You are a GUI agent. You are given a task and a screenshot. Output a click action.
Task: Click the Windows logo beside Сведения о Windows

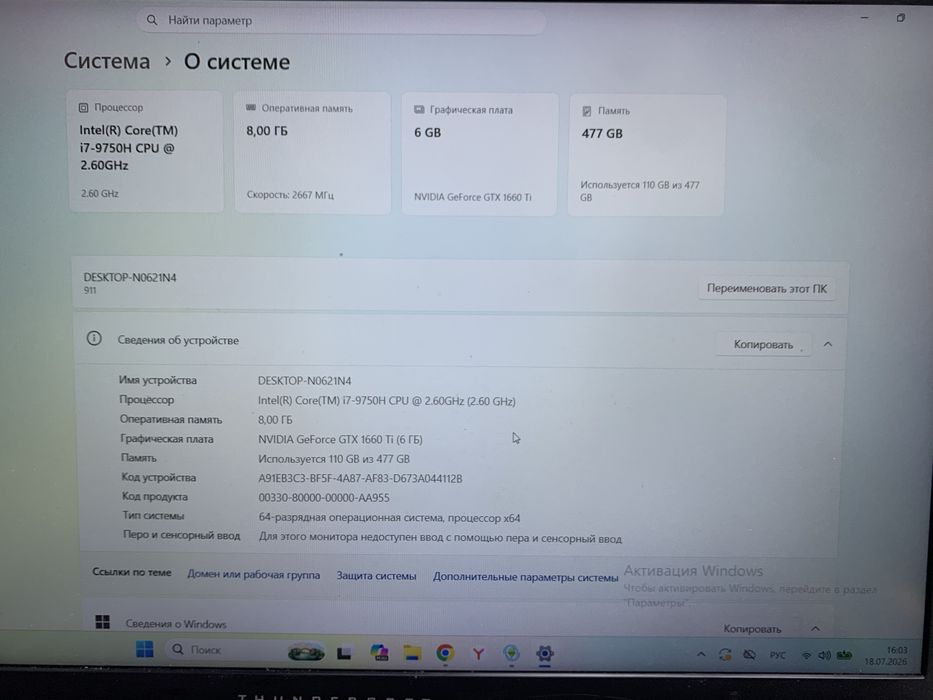point(102,622)
